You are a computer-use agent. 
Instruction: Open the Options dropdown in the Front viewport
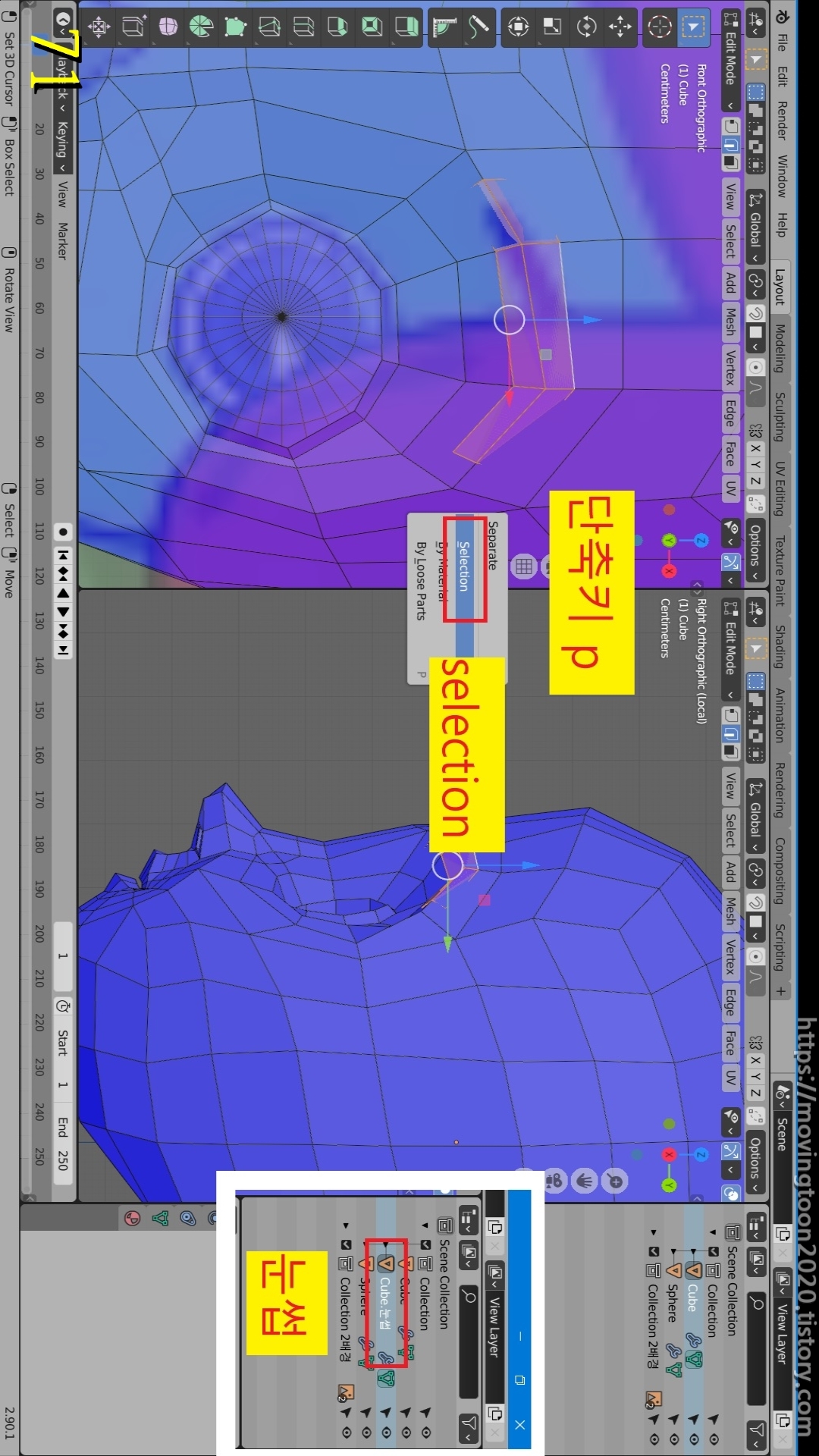tap(755, 550)
